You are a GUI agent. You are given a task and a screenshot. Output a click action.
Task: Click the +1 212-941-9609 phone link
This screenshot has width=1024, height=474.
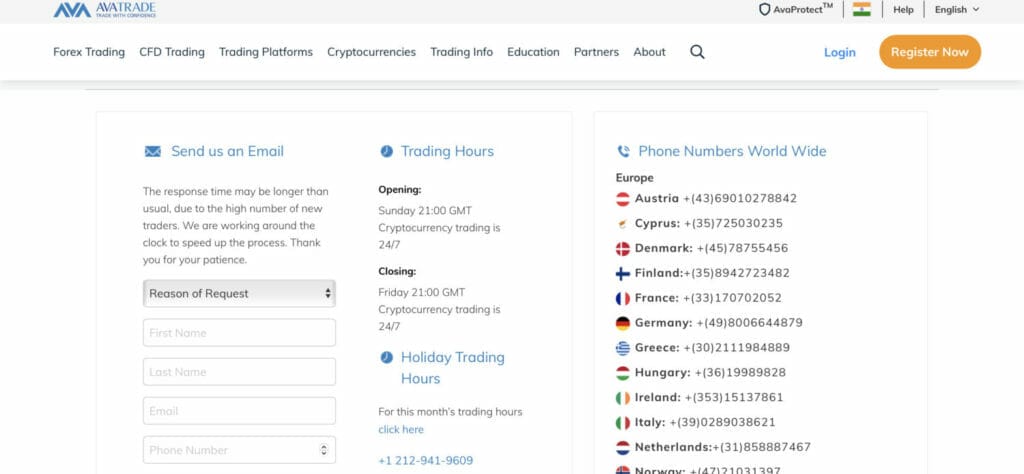point(426,461)
